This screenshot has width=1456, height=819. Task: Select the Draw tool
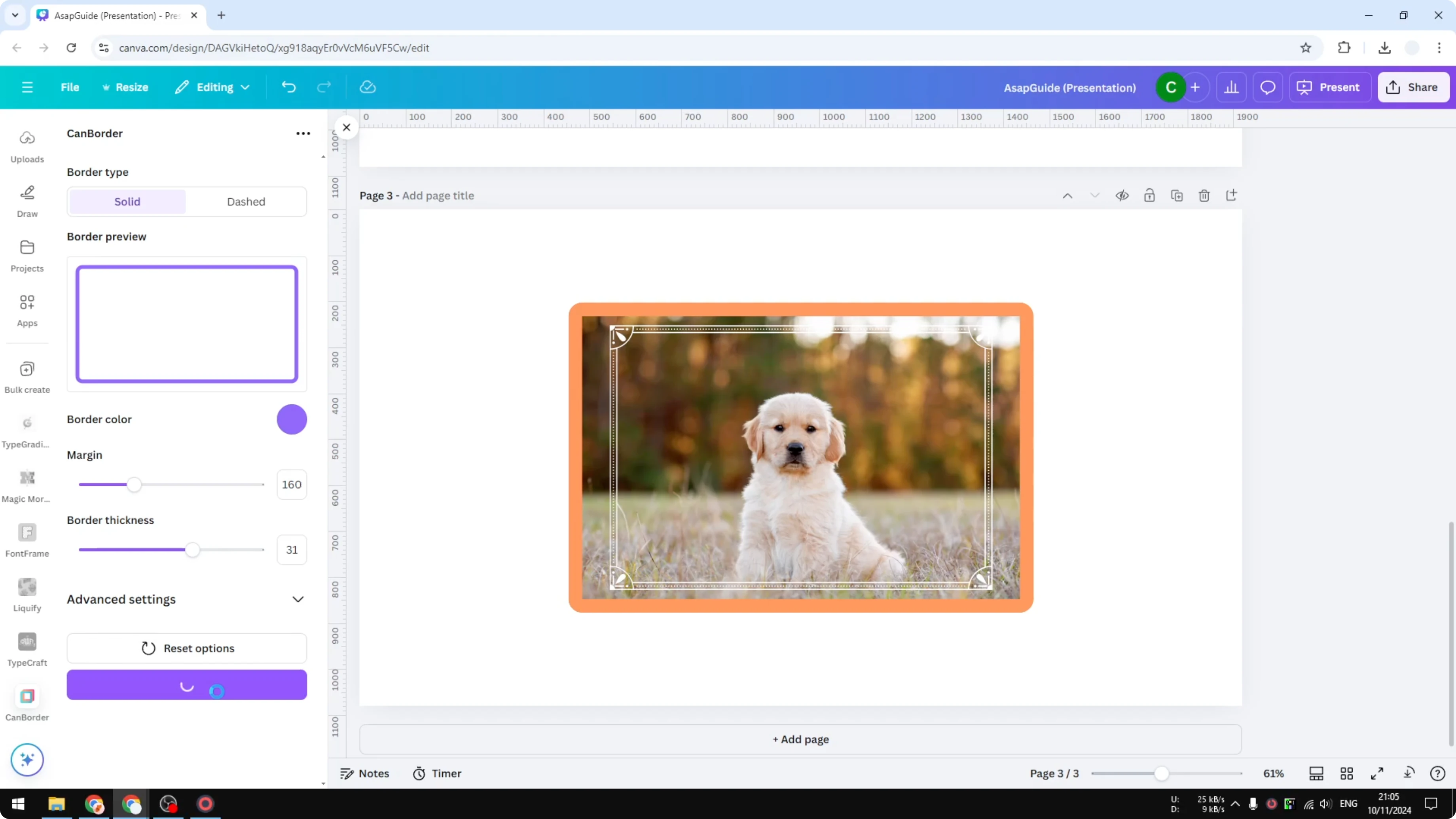(x=27, y=201)
